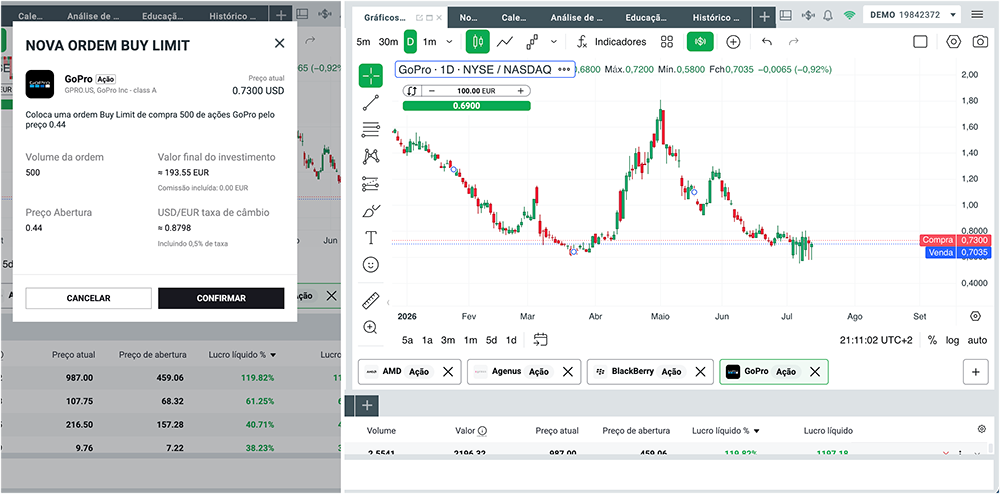The height and width of the screenshot is (494, 1000).
Task: Expand the chart style dropdown arrow
Action: pos(554,41)
